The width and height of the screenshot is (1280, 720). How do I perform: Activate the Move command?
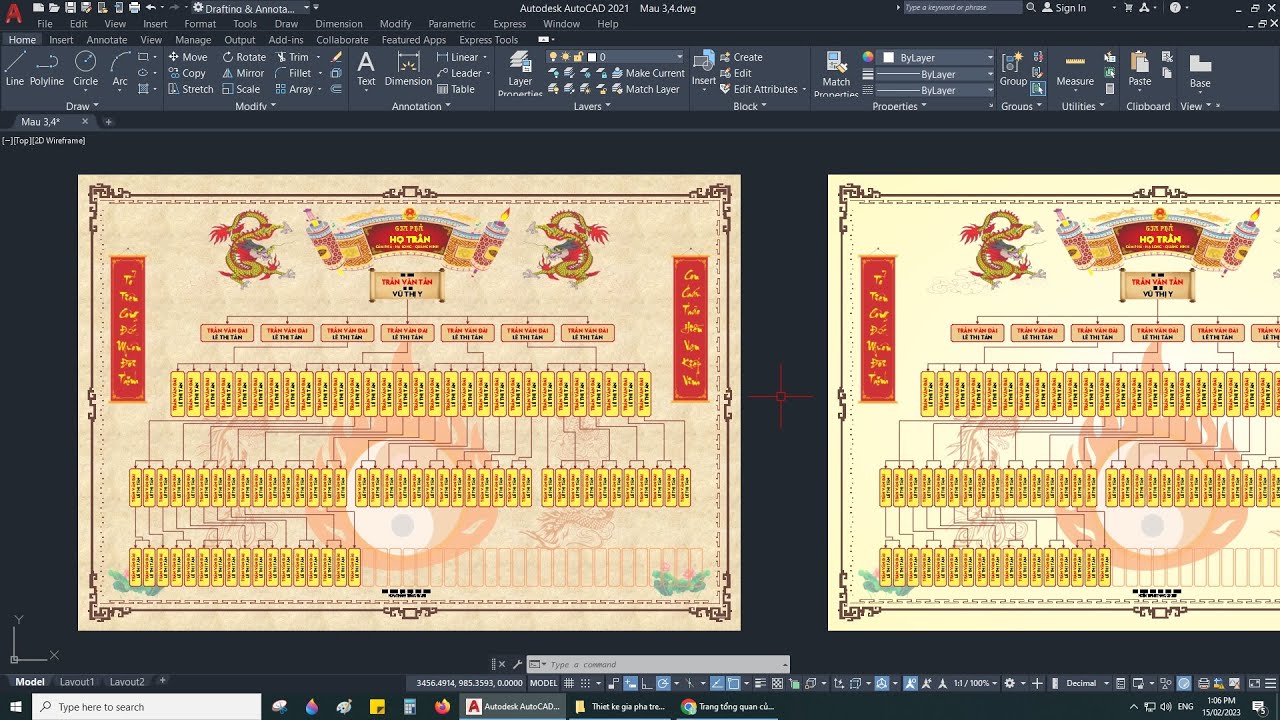(x=187, y=57)
